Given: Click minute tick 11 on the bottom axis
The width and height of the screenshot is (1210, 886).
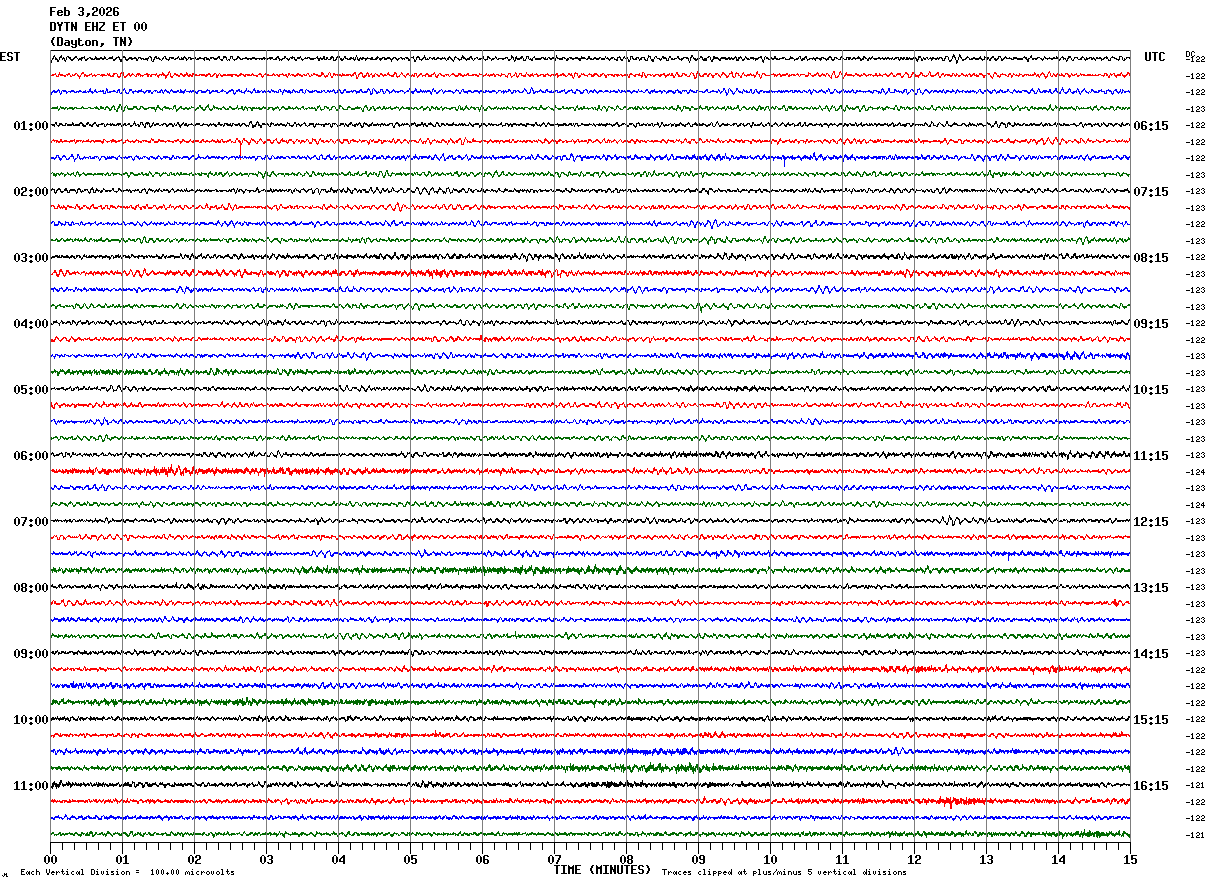Looking at the screenshot, I should click(842, 859).
